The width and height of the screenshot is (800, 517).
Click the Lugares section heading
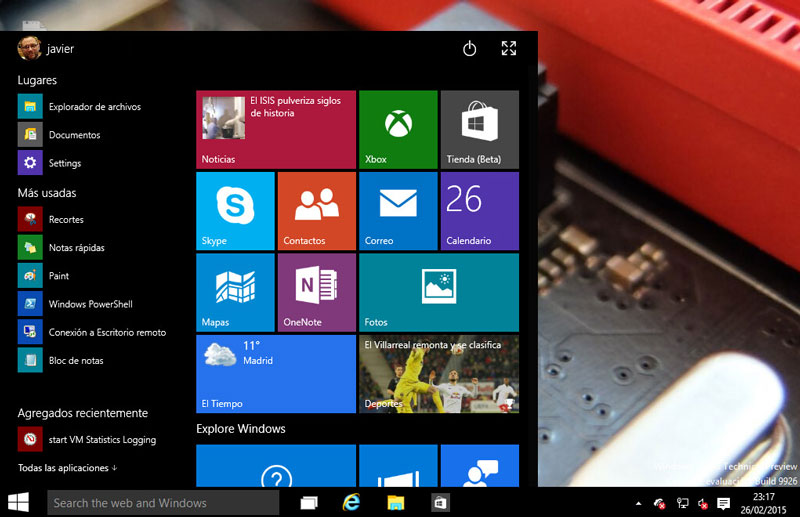tap(37, 80)
